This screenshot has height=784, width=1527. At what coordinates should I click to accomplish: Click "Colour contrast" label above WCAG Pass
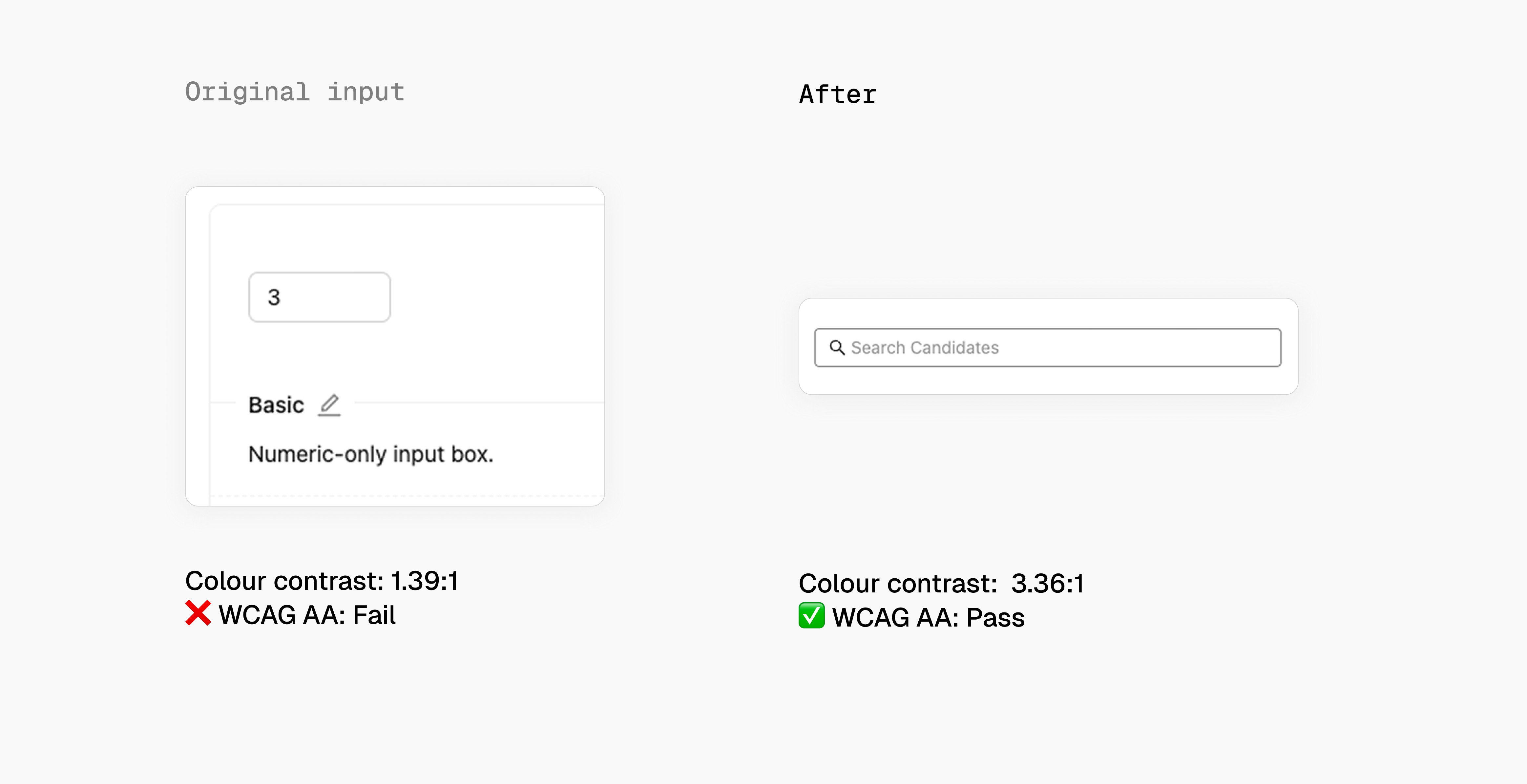(897, 584)
